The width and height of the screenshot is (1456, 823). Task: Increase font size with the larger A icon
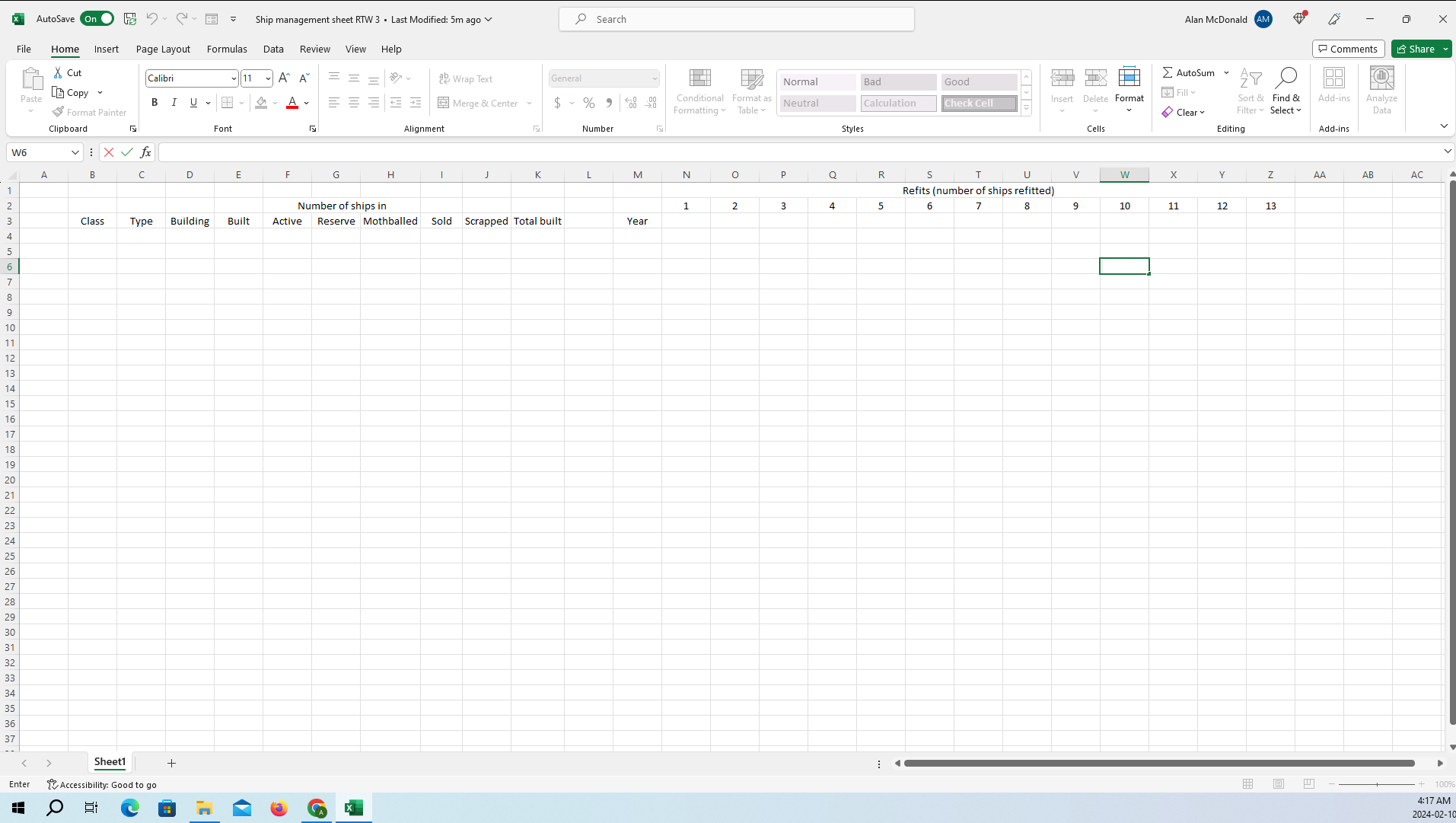pyautogui.click(x=284, y=78)
